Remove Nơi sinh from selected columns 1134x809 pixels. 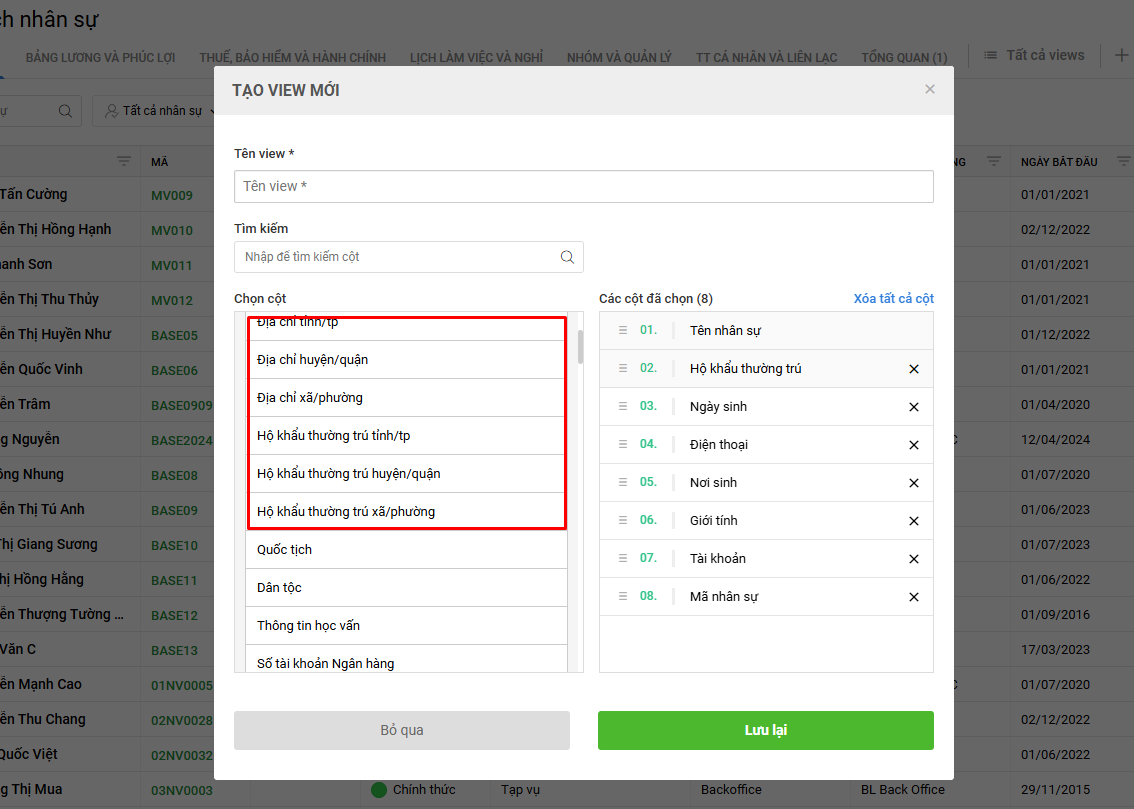[x=913, y=483]
